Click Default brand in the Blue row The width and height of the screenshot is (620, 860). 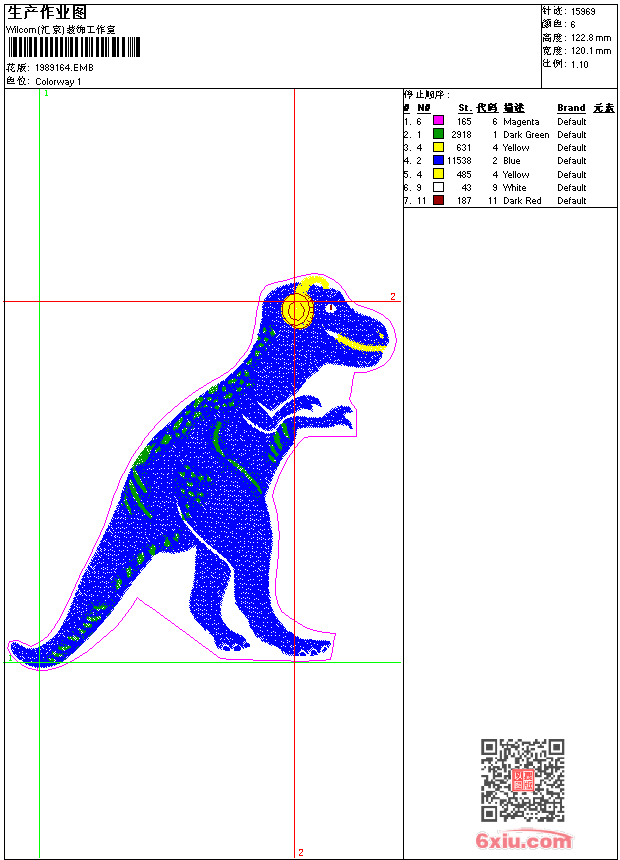tap(572, 161)
